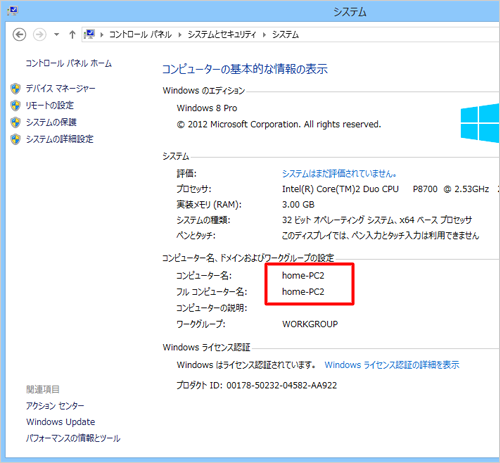Open リモートの設定
500x463 pixels.
coord(50,105)
